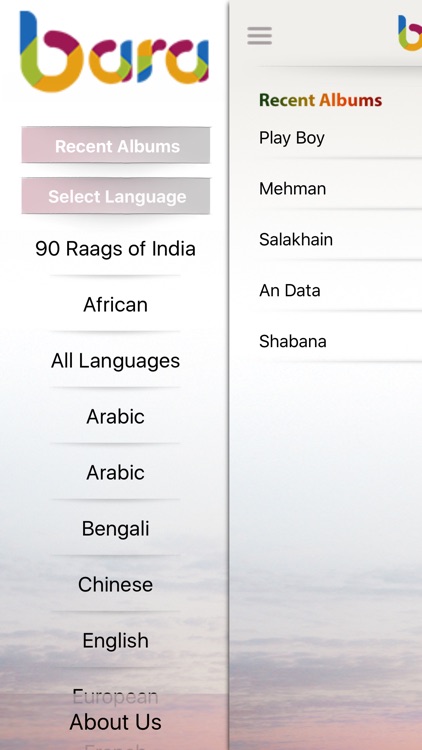Select the African language option
The width and height of the screenshot is (422, 750).
pos(115,305)
